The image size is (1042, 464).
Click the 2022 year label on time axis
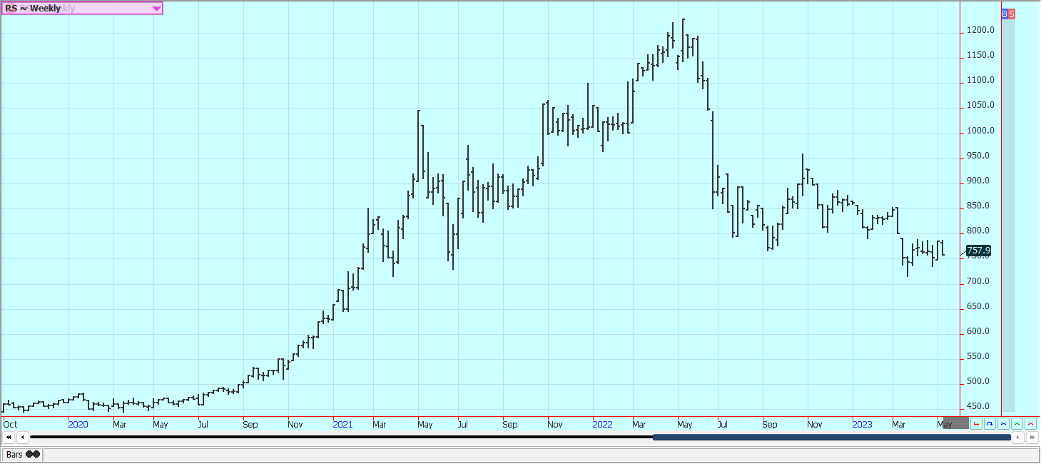pyautogui.click(x=603, y=424)
